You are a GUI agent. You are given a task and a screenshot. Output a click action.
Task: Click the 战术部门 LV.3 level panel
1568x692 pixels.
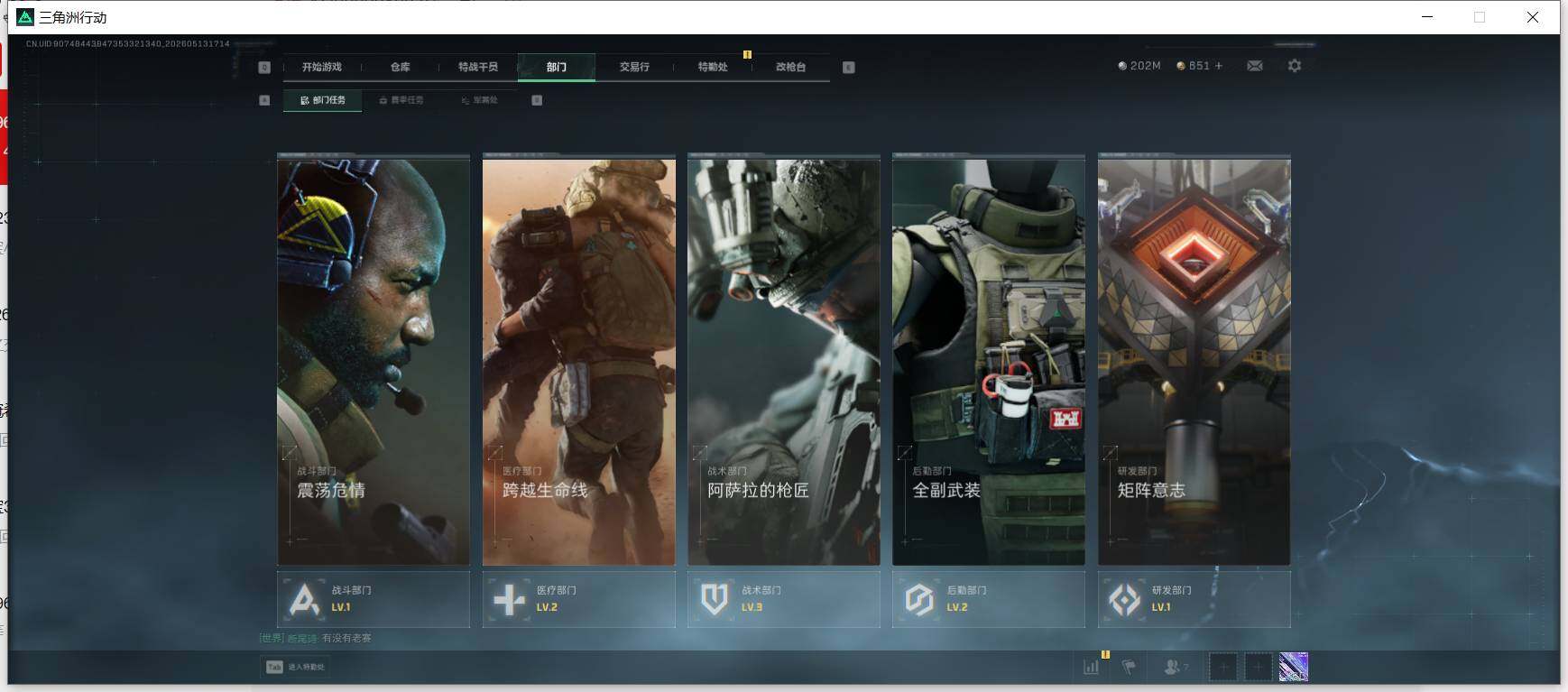784,599
